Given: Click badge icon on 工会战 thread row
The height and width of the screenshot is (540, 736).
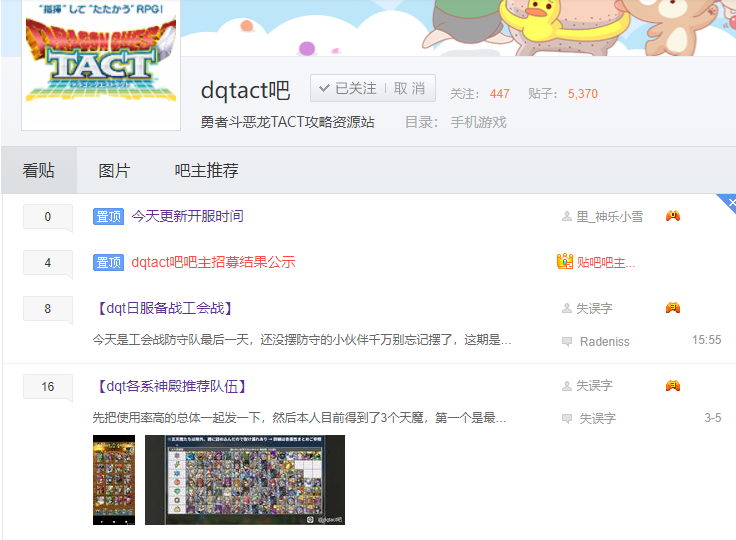Looking at the screenshot, I should [x=673, y=308].
